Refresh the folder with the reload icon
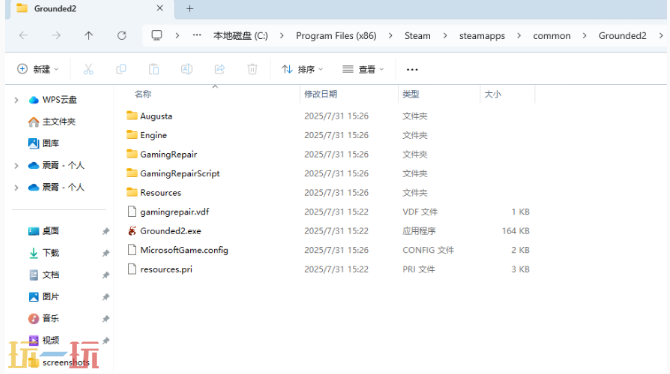The image size is (670, 374). pyautogui.click(x=122, y=35)
